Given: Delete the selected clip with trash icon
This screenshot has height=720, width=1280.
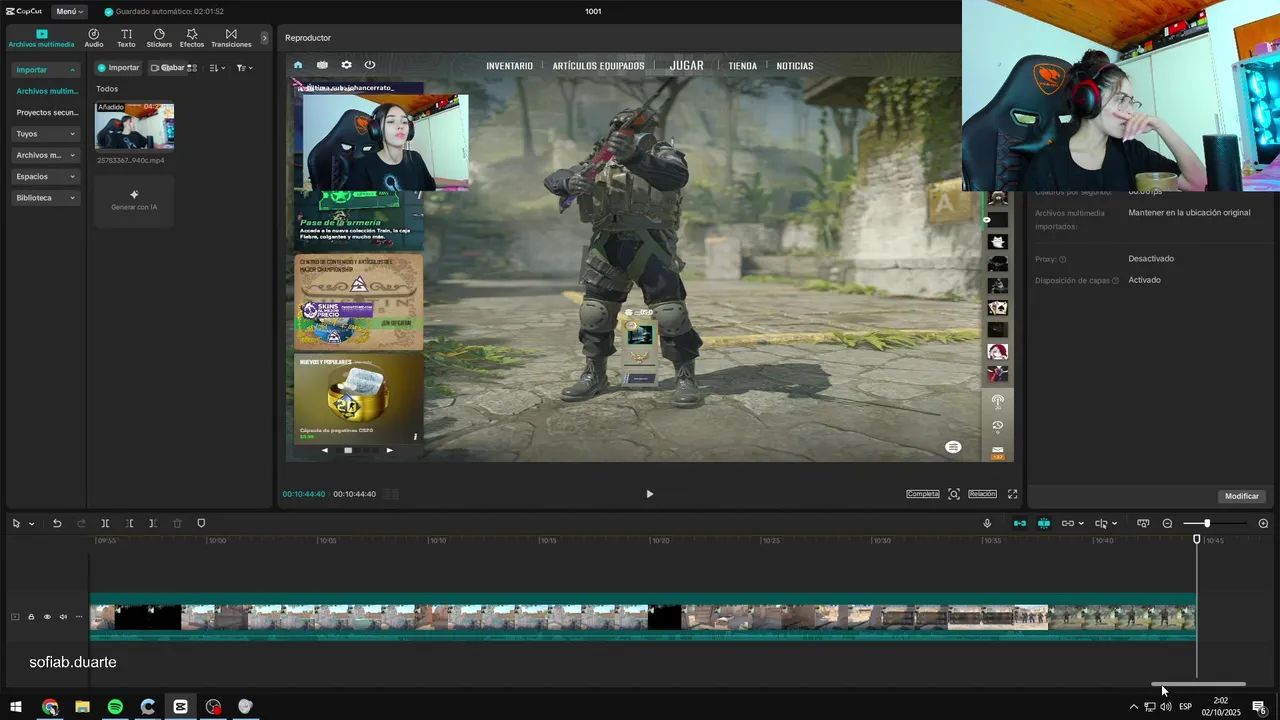Looking at the screenshot, I should click(x=177, y=524).
